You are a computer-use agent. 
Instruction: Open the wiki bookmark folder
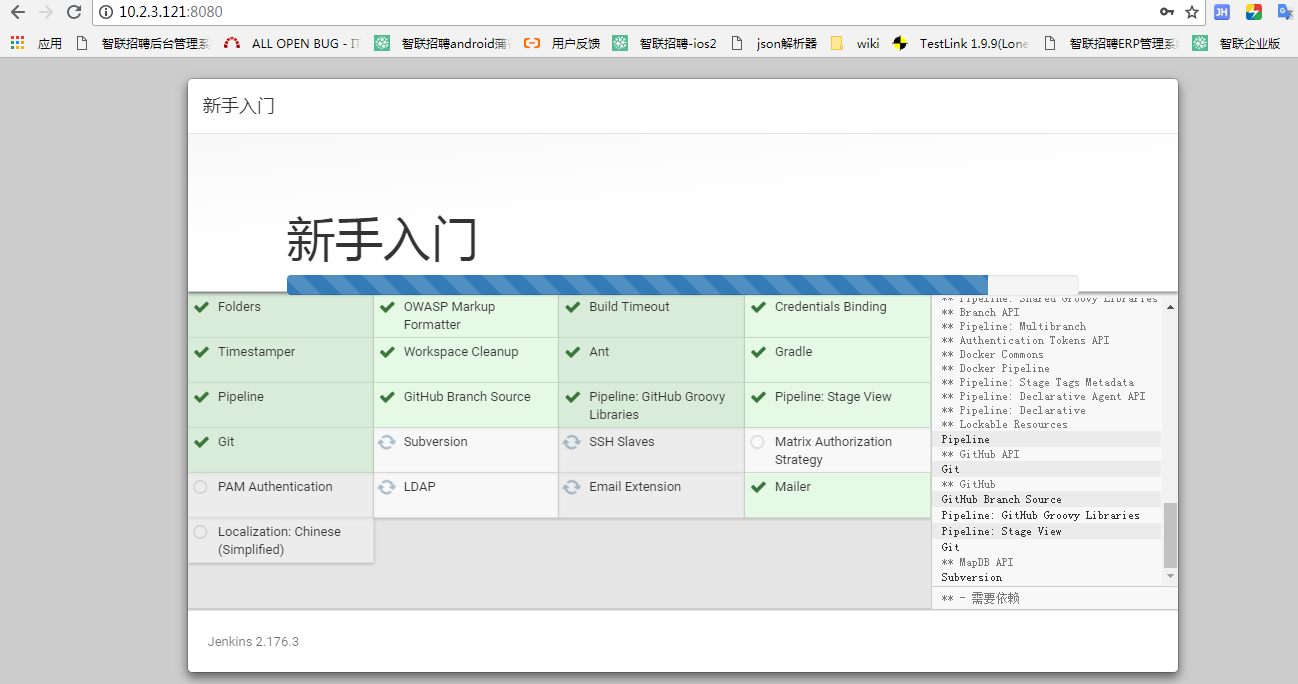coord(855,43)
